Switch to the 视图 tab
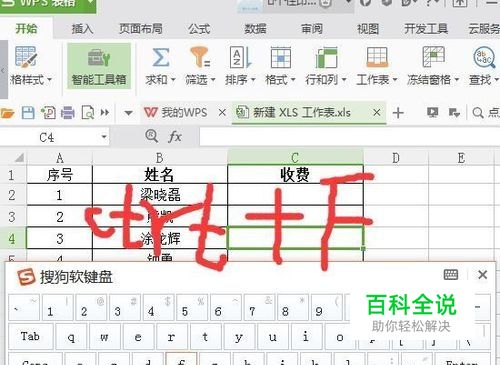 click(x=368, y=29)
